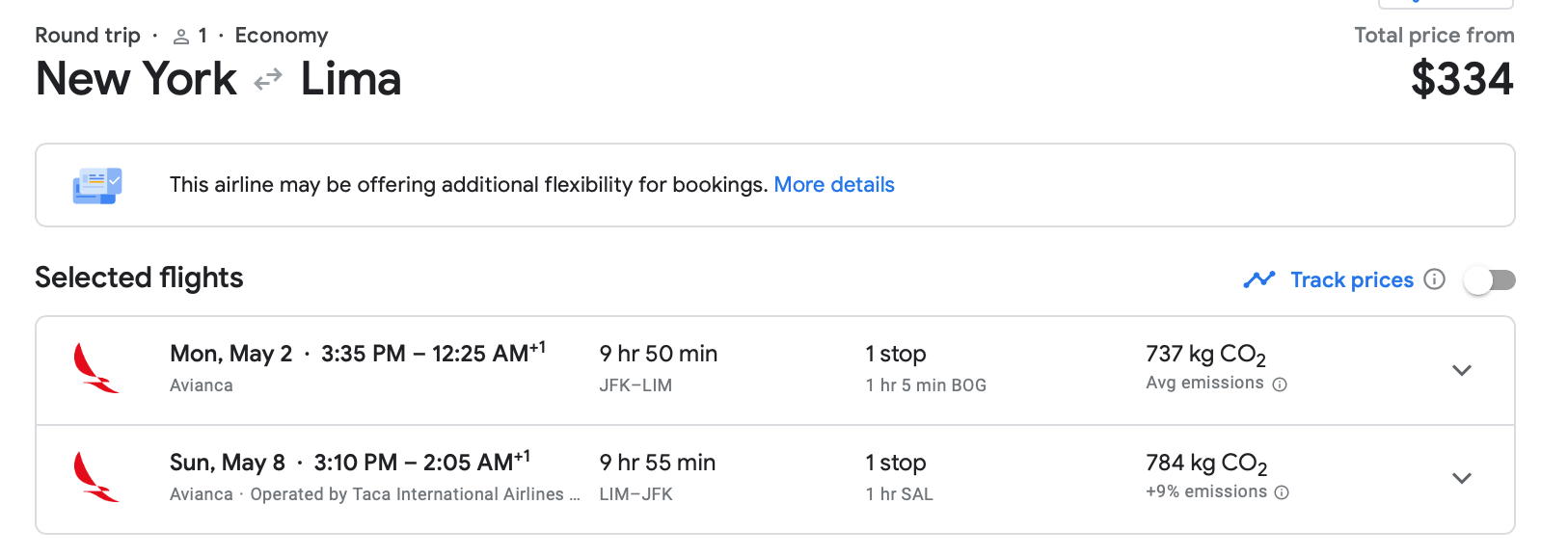Click the JFK–LIM route text
The height and width of the screenshot is (557, 1568).
635,385
